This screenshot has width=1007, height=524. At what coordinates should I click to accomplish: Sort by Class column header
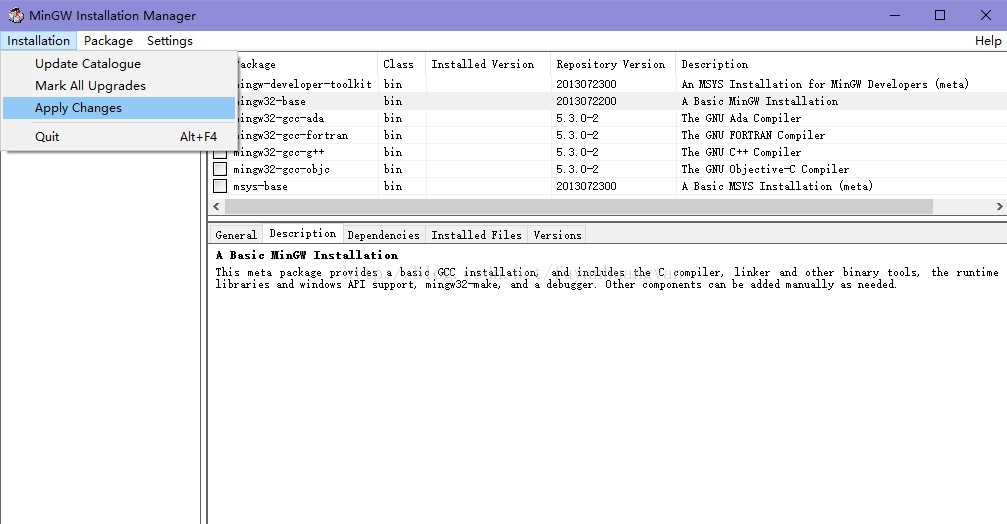(x=401, y=64)
